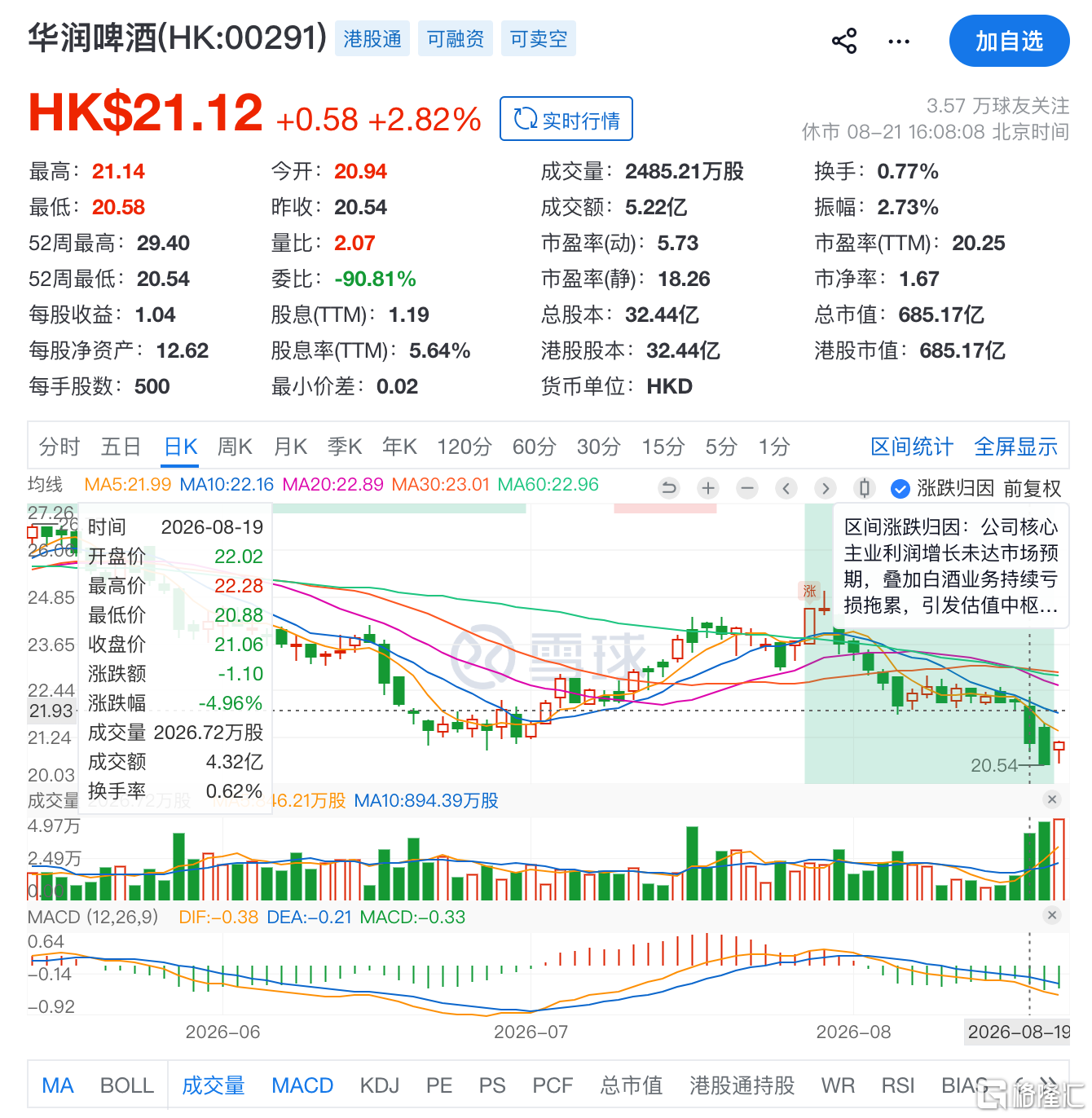Click the 股息率(TTM) 5.64% value
Viewport: 1092px width, 1118px height.
point(439,350)
